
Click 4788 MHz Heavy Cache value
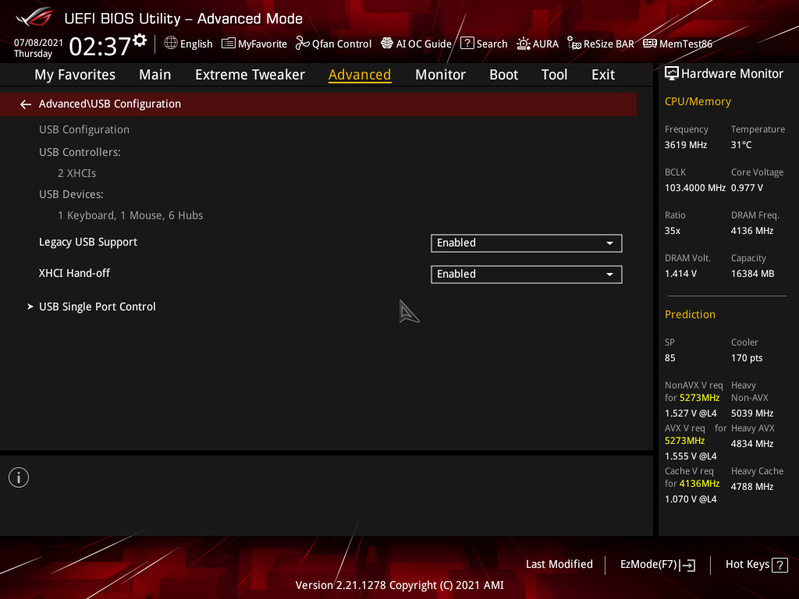point(752,486)
